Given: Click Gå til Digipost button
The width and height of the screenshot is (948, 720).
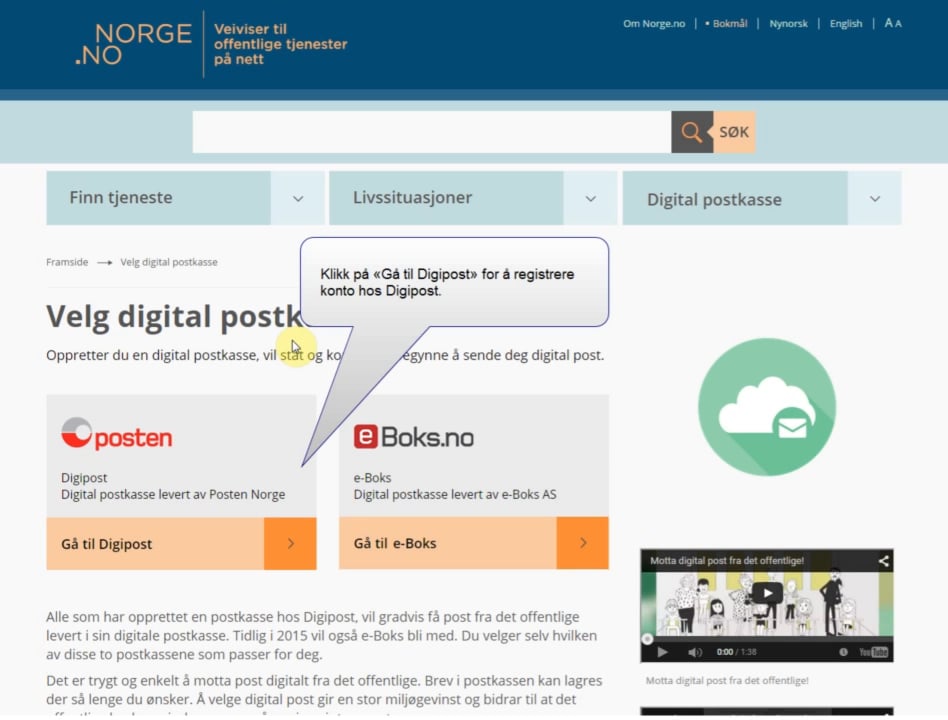Looking at the screenshot, I should [155, 543].
